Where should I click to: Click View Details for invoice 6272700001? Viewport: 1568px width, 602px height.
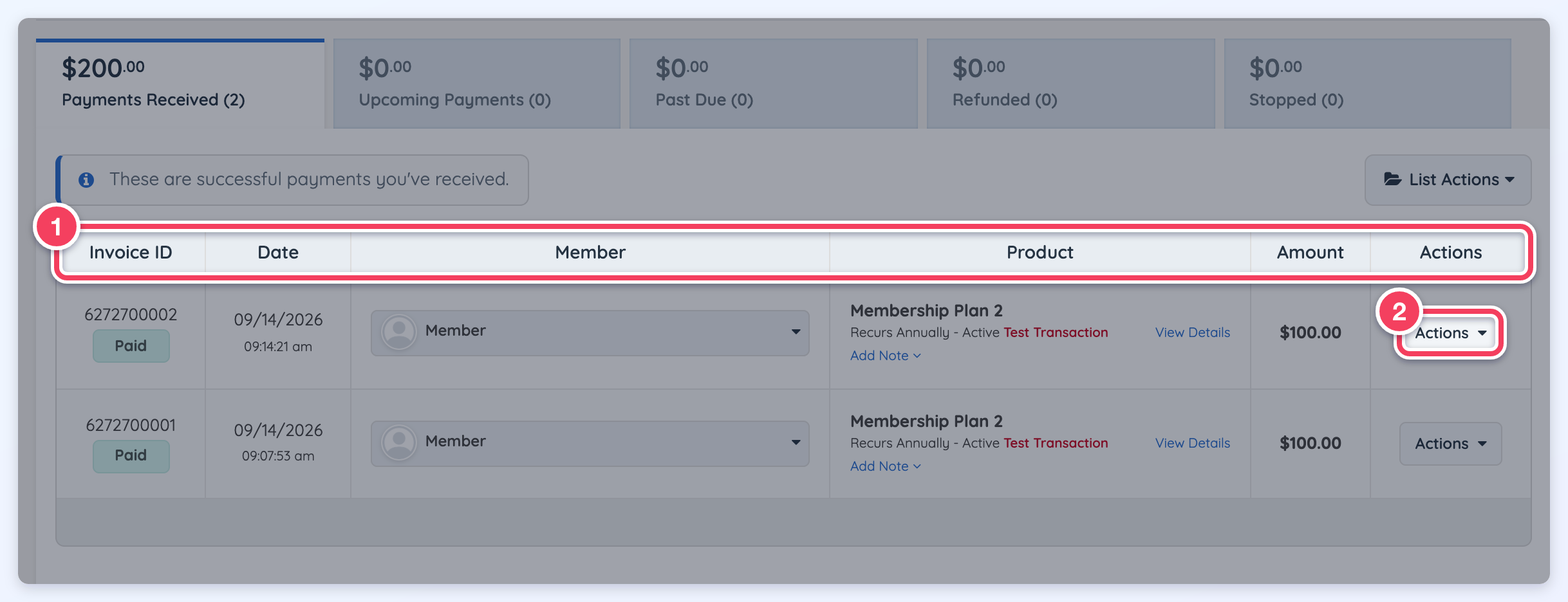(1193, 443)
